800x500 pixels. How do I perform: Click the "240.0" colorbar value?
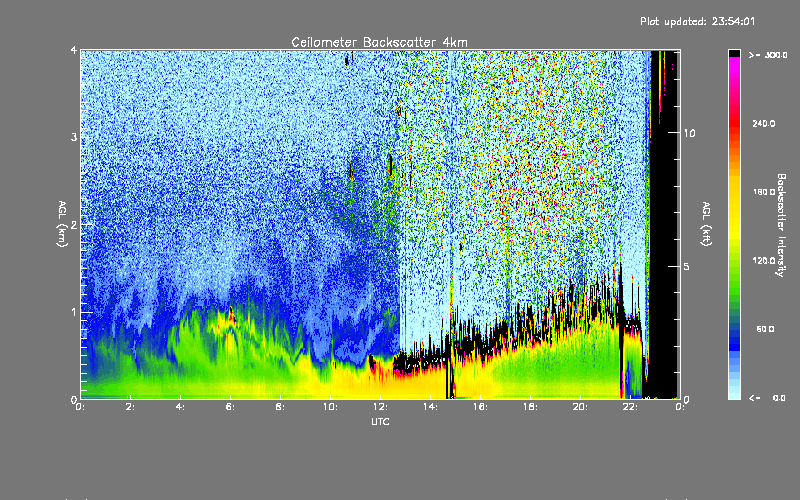pos(764,124)
